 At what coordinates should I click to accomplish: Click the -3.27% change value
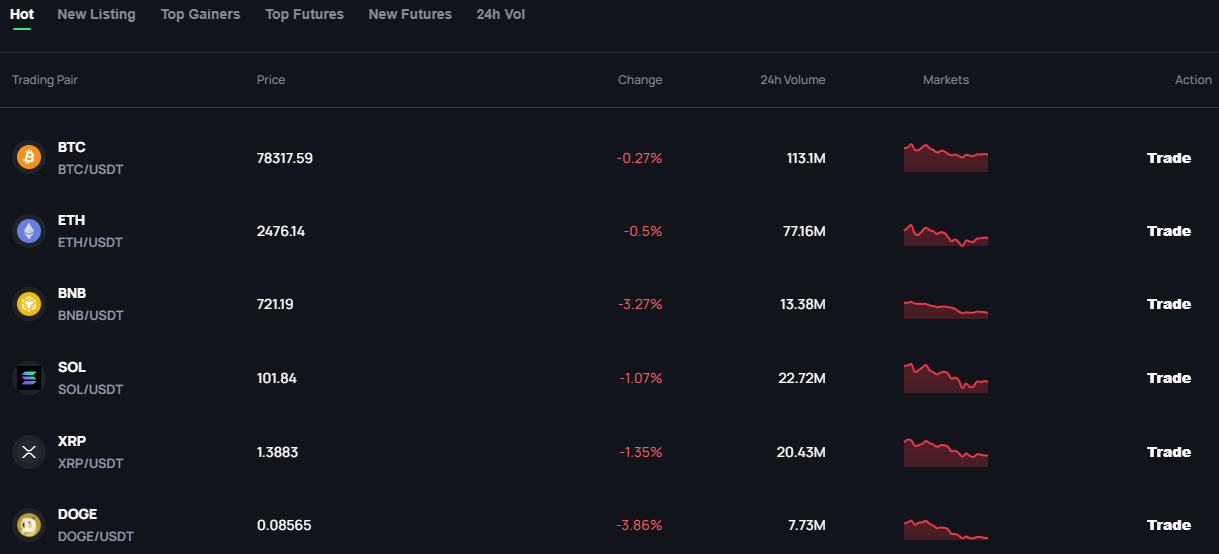point(640,304)
